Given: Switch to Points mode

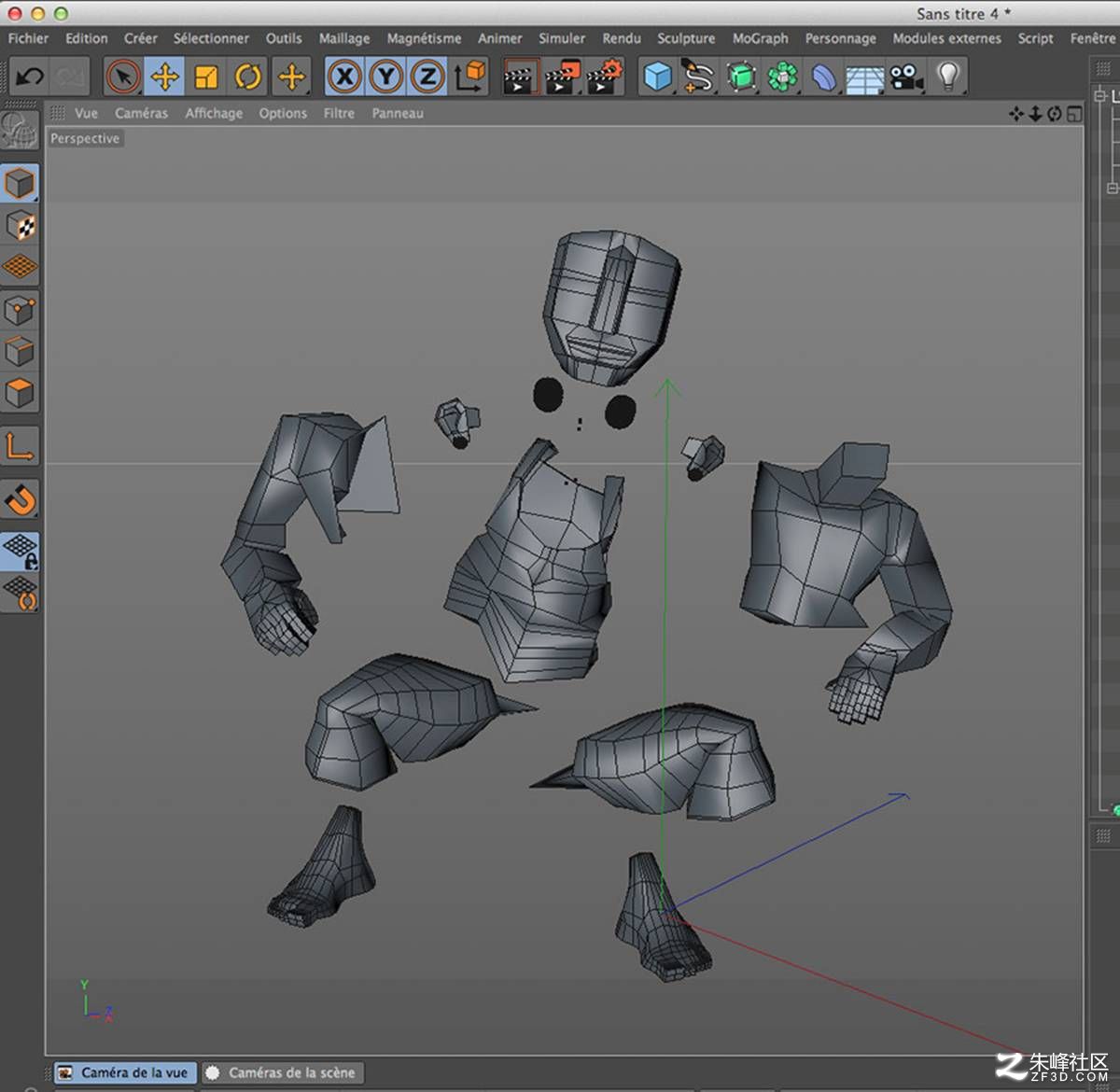Looking at the screenshot, I should point(20,311).
